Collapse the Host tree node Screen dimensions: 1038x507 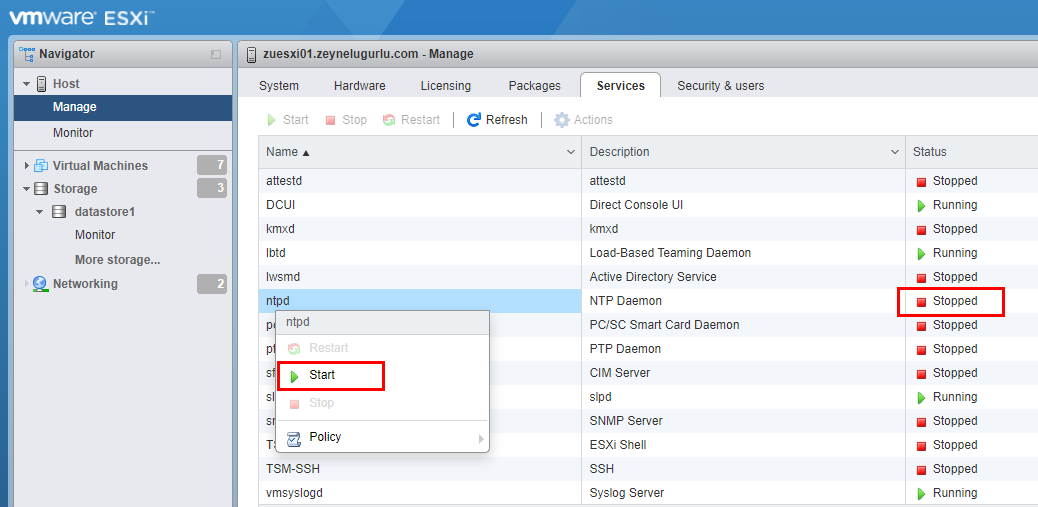pyautogui.click(x=26, y=84)
